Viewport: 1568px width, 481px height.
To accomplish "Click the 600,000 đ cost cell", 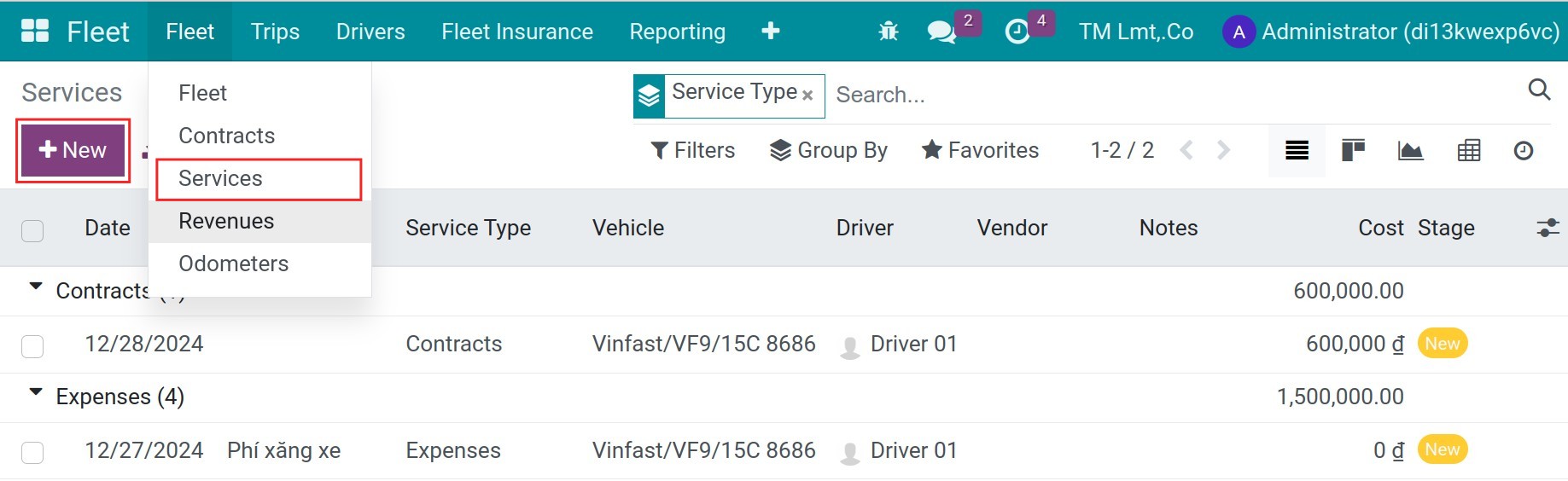I will 1355,344.
